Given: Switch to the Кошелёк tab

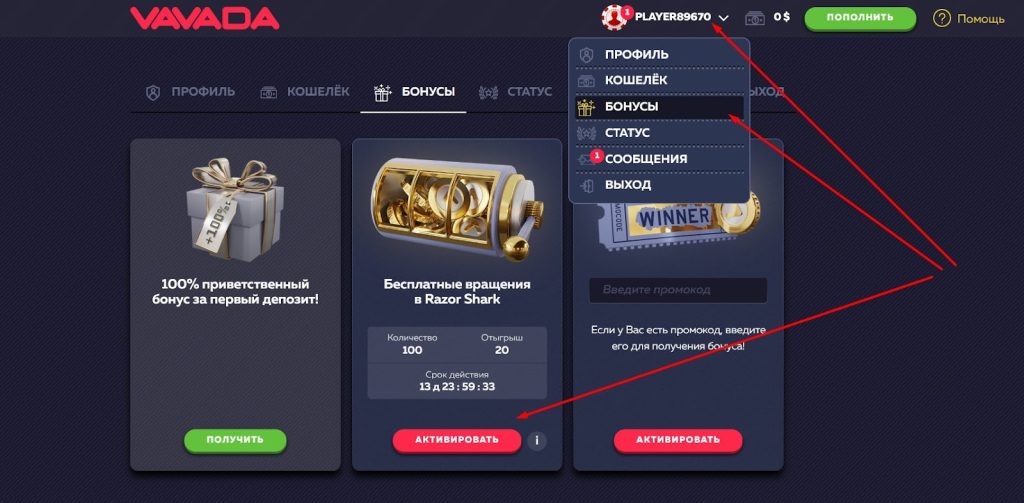Looking at the screenshot, I should (x=304, y=92).
